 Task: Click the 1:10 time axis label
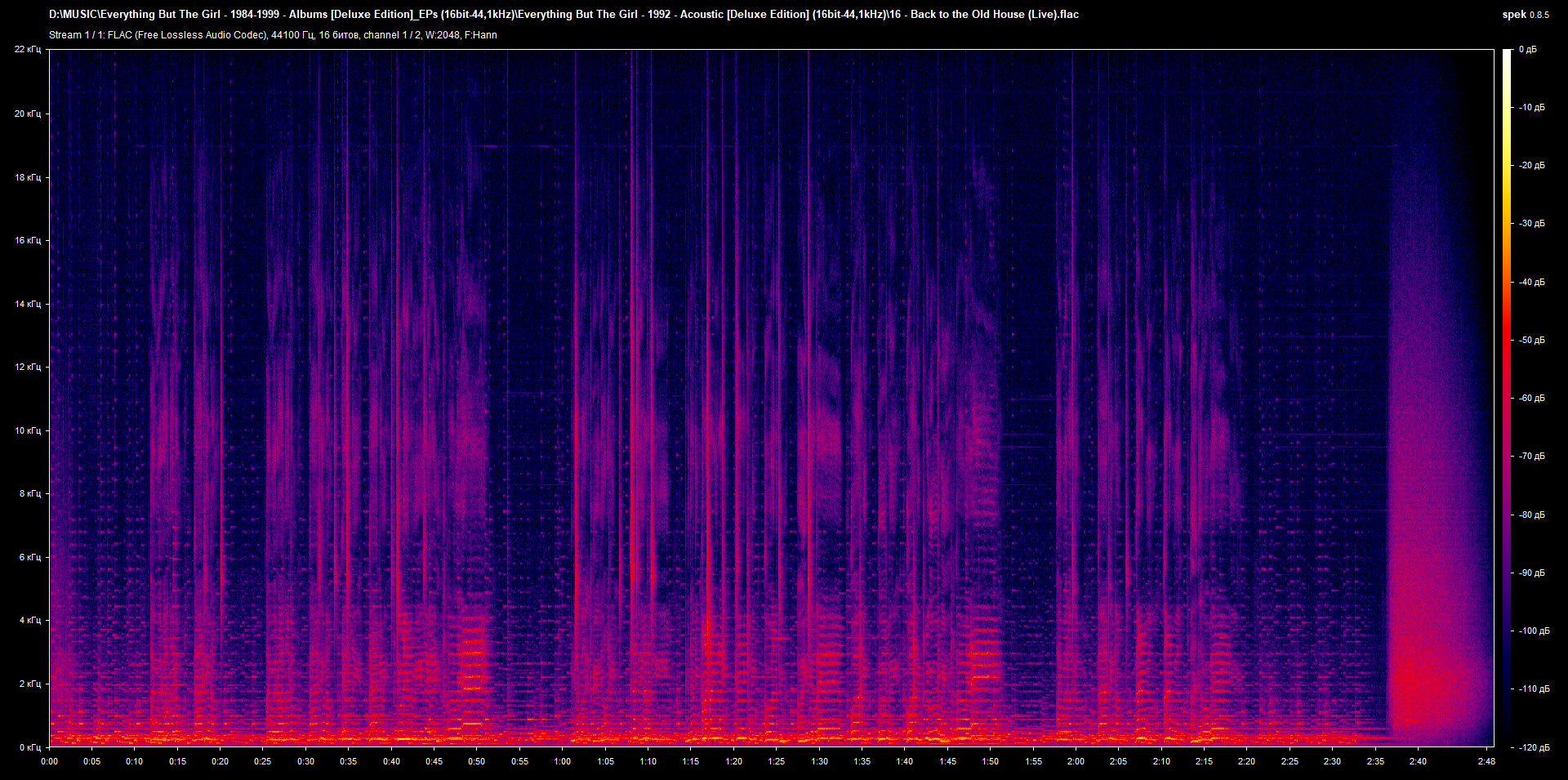[648, 761]
